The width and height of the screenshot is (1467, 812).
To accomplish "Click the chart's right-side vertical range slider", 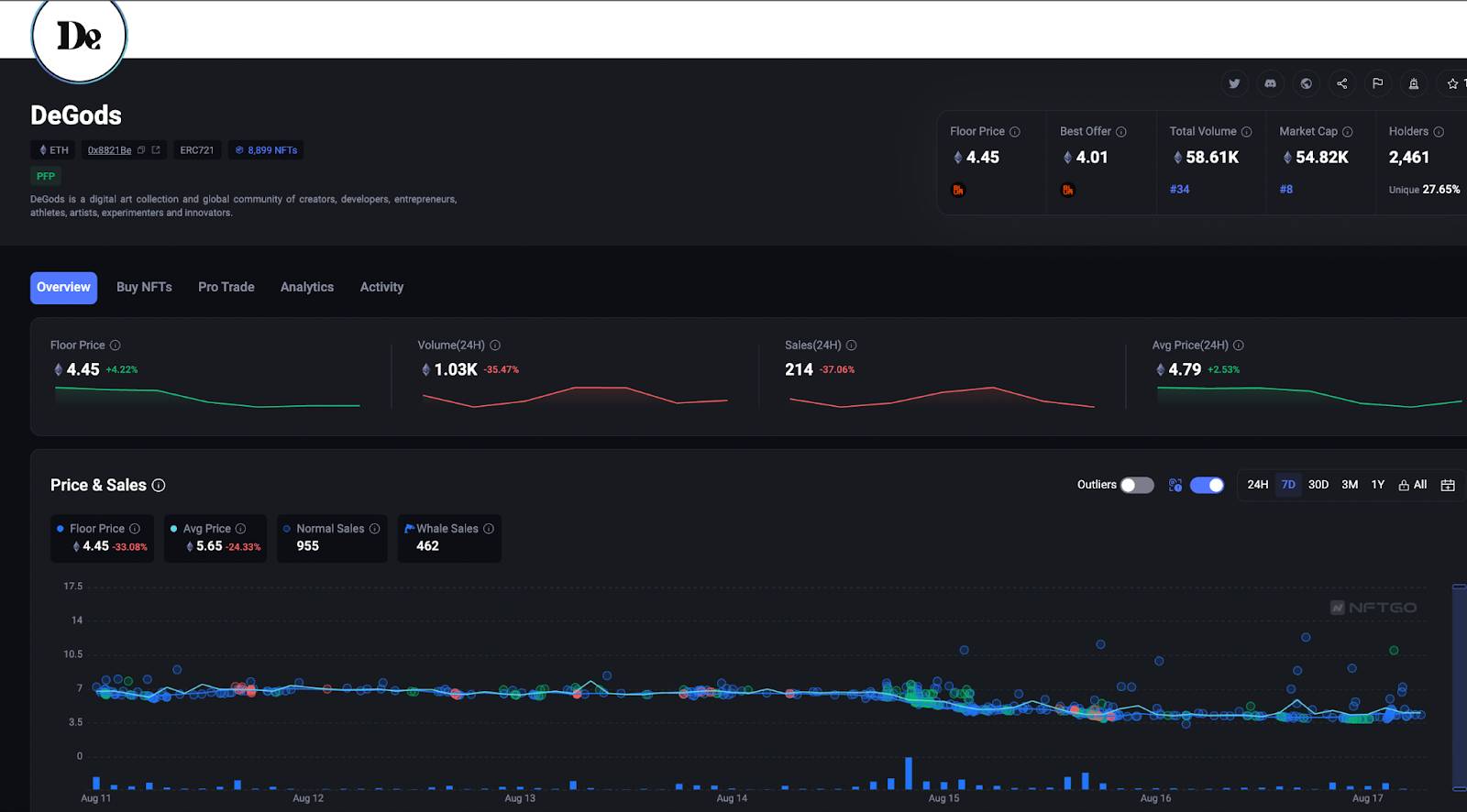I will (x=1460, y=687).
